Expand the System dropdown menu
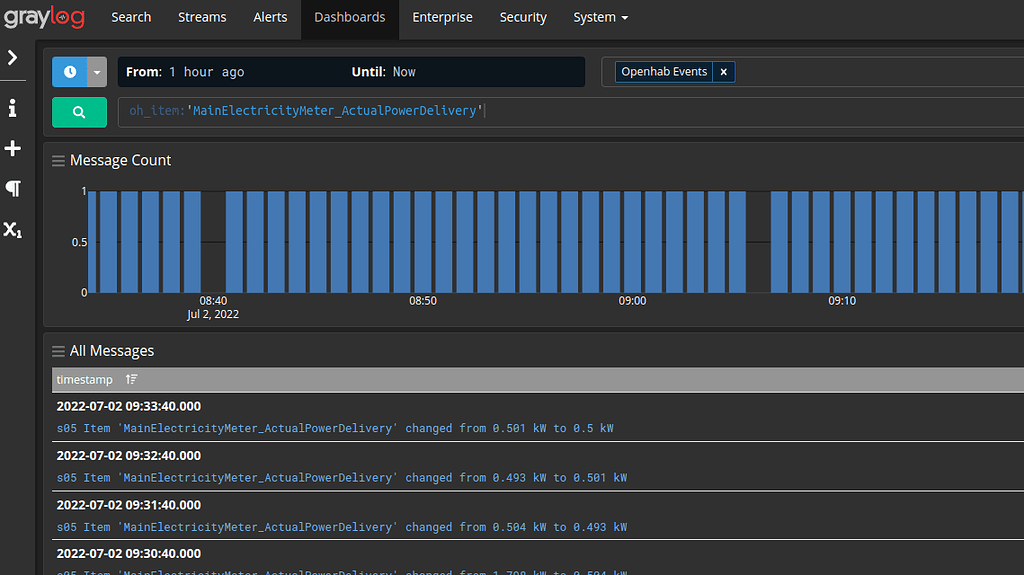 (600, 18)
